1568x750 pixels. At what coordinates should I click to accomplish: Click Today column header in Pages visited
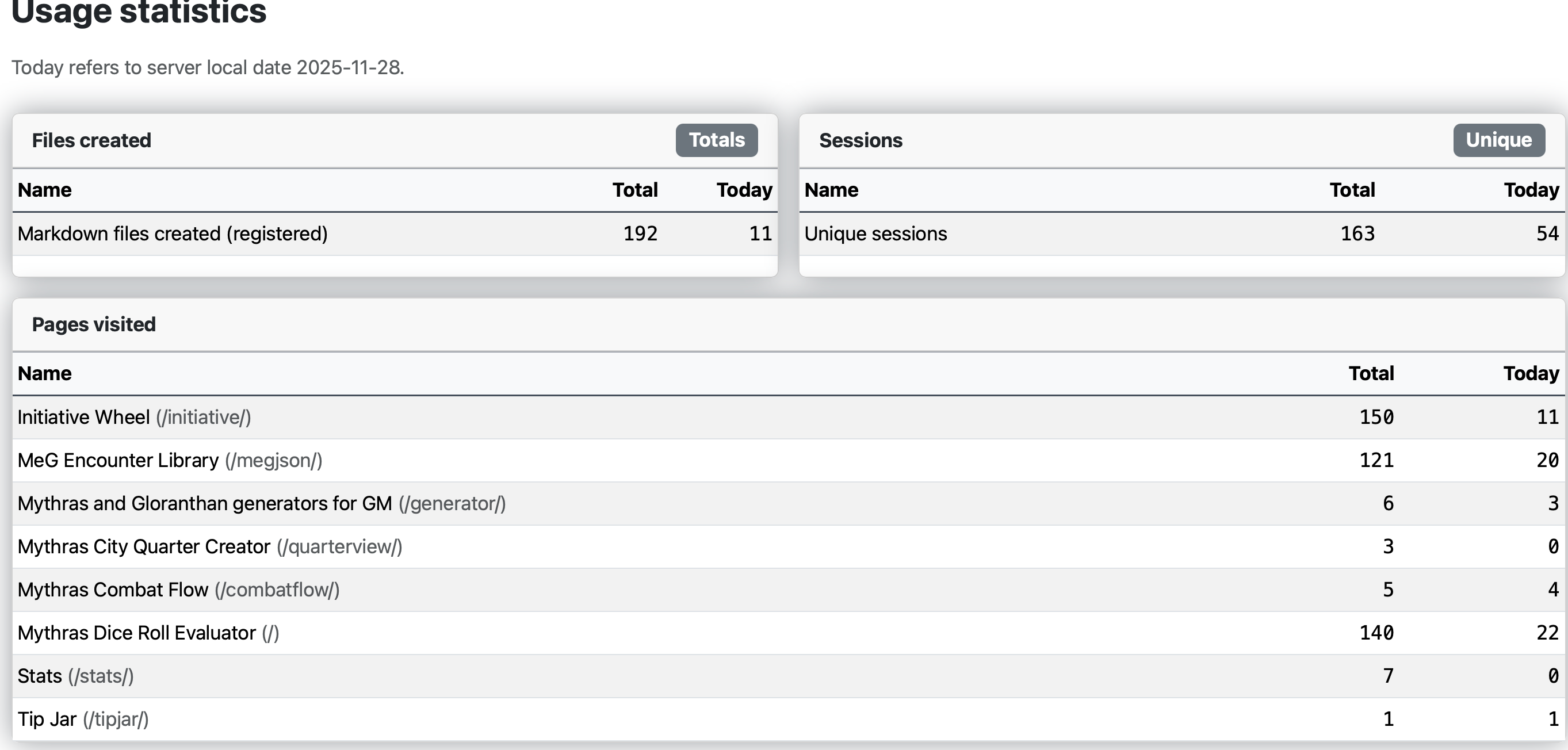click(x=1531, y=373)
